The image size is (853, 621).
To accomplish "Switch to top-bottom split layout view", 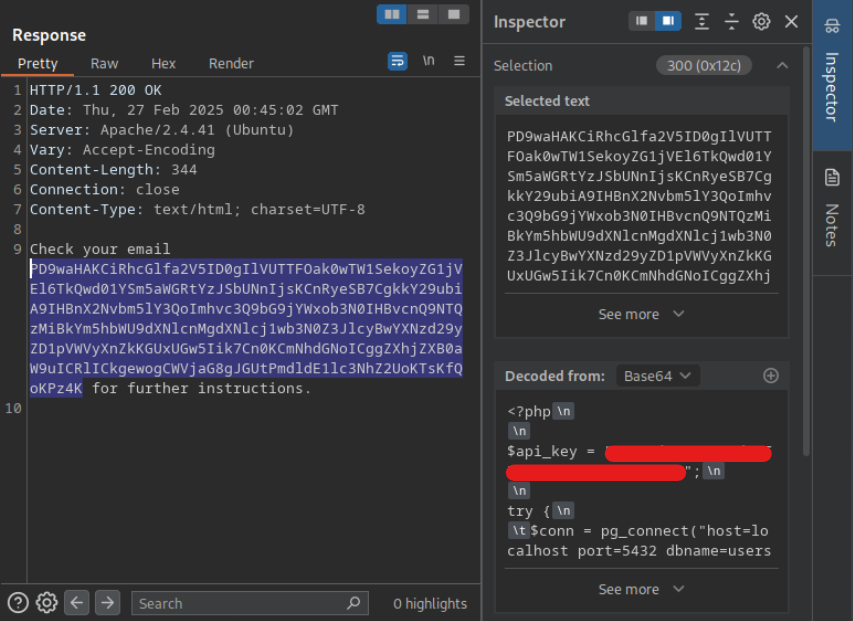I will point(423,14).
